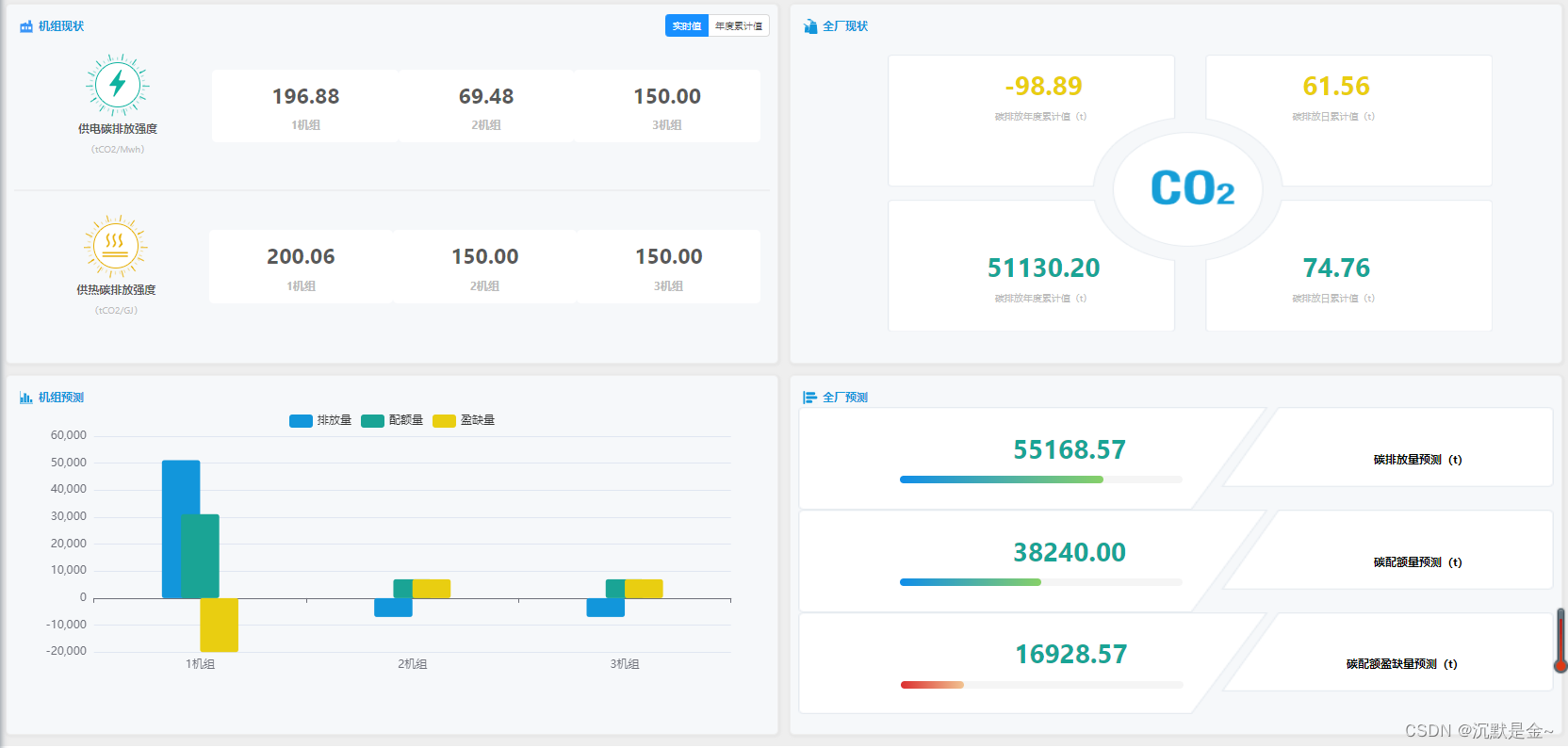Click the 供热 row 3机组 150.00 value

tap(669, 257)
